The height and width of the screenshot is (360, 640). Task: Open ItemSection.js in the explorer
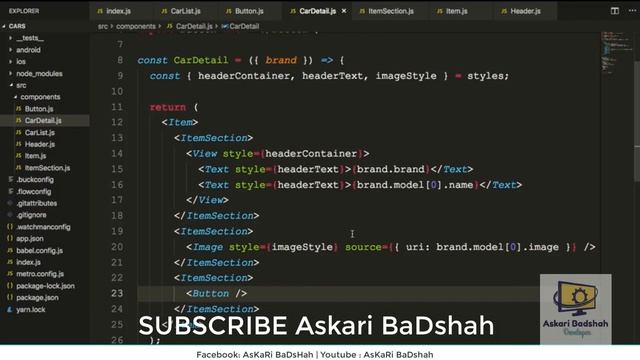pyautogui.click(x=47, y=168)
